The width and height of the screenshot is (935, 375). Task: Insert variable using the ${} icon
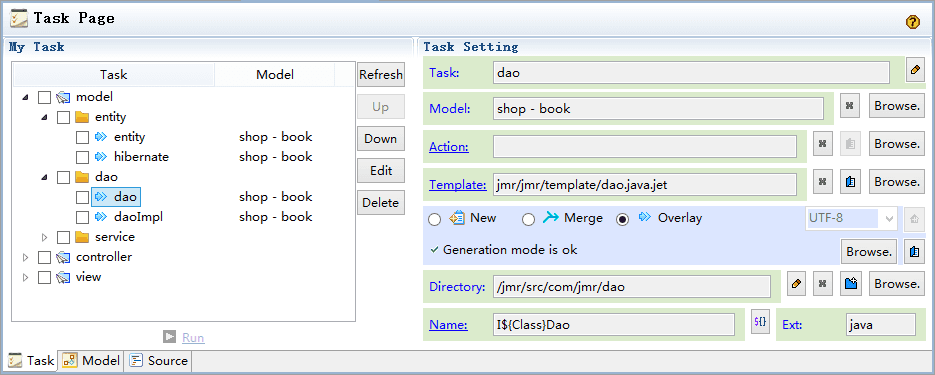point(760,321)
